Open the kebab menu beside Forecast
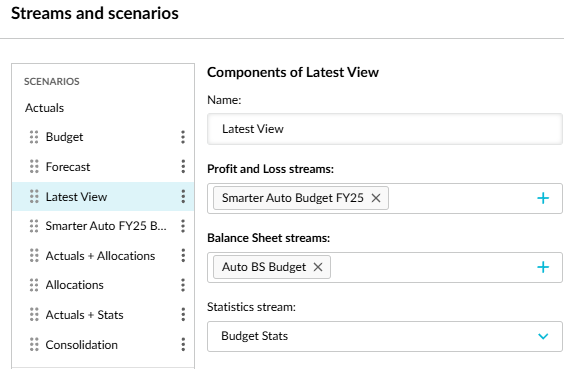This screenshot has height=369, width=564. pos(183,167)
